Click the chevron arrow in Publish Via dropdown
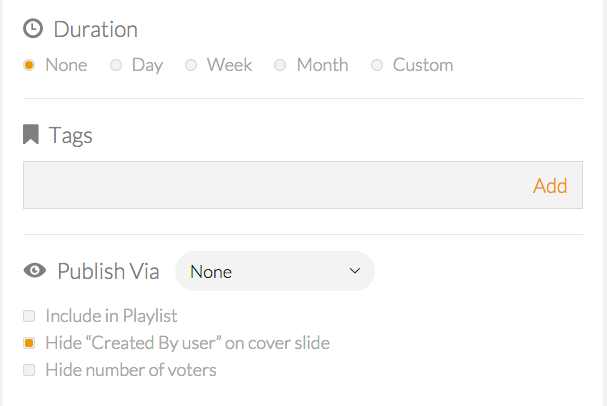 click(x=355, y=271)
